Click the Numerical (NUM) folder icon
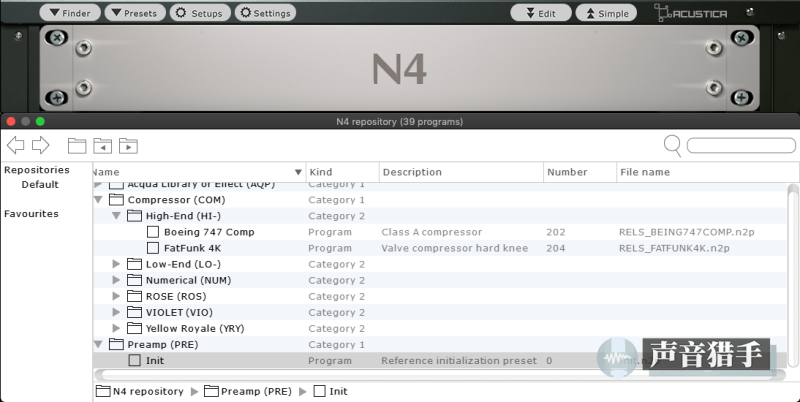Image resolution: width=800 pixels, height=402 pixels. (134, 280)
